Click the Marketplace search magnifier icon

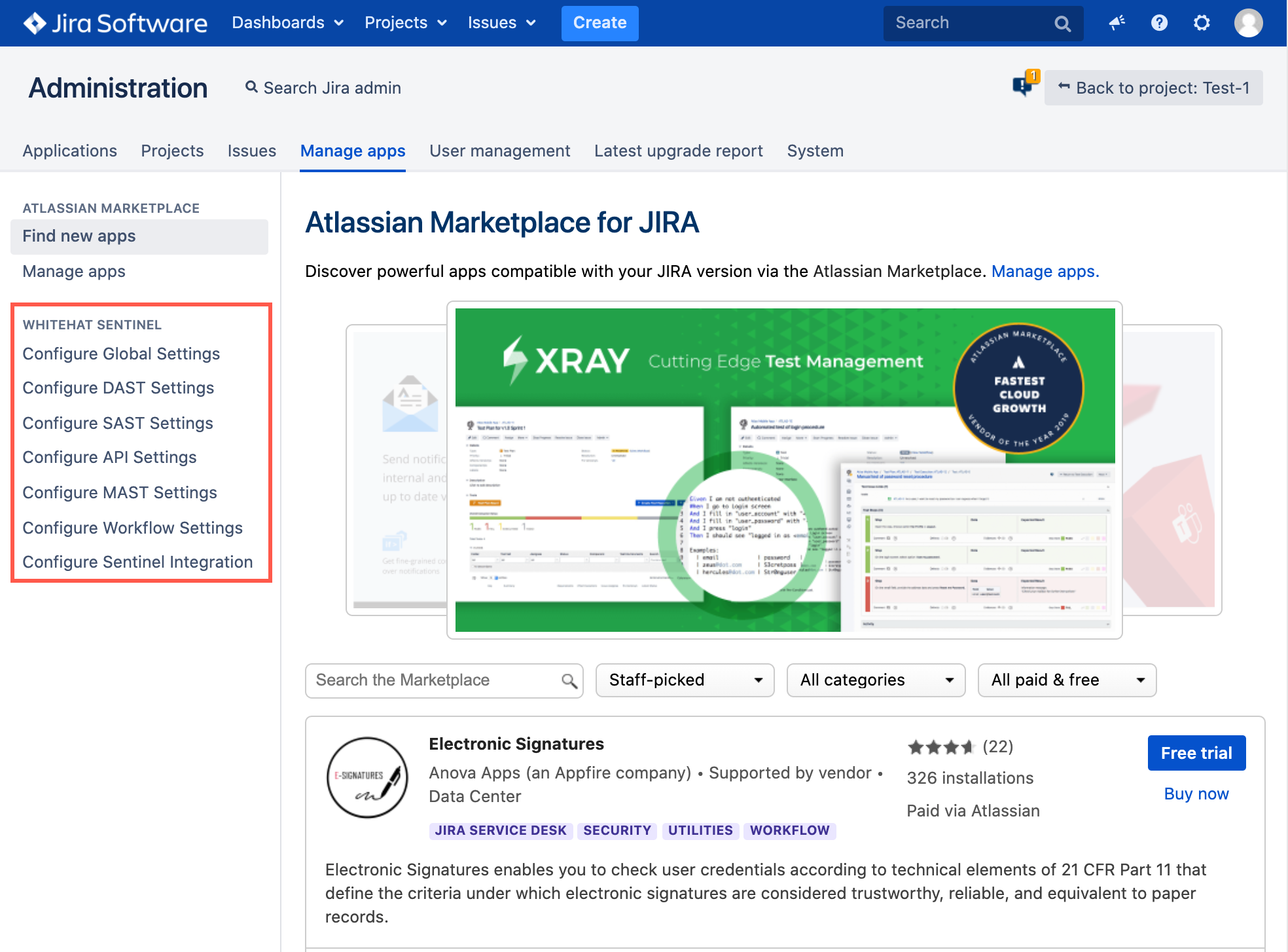click(569, 681)
